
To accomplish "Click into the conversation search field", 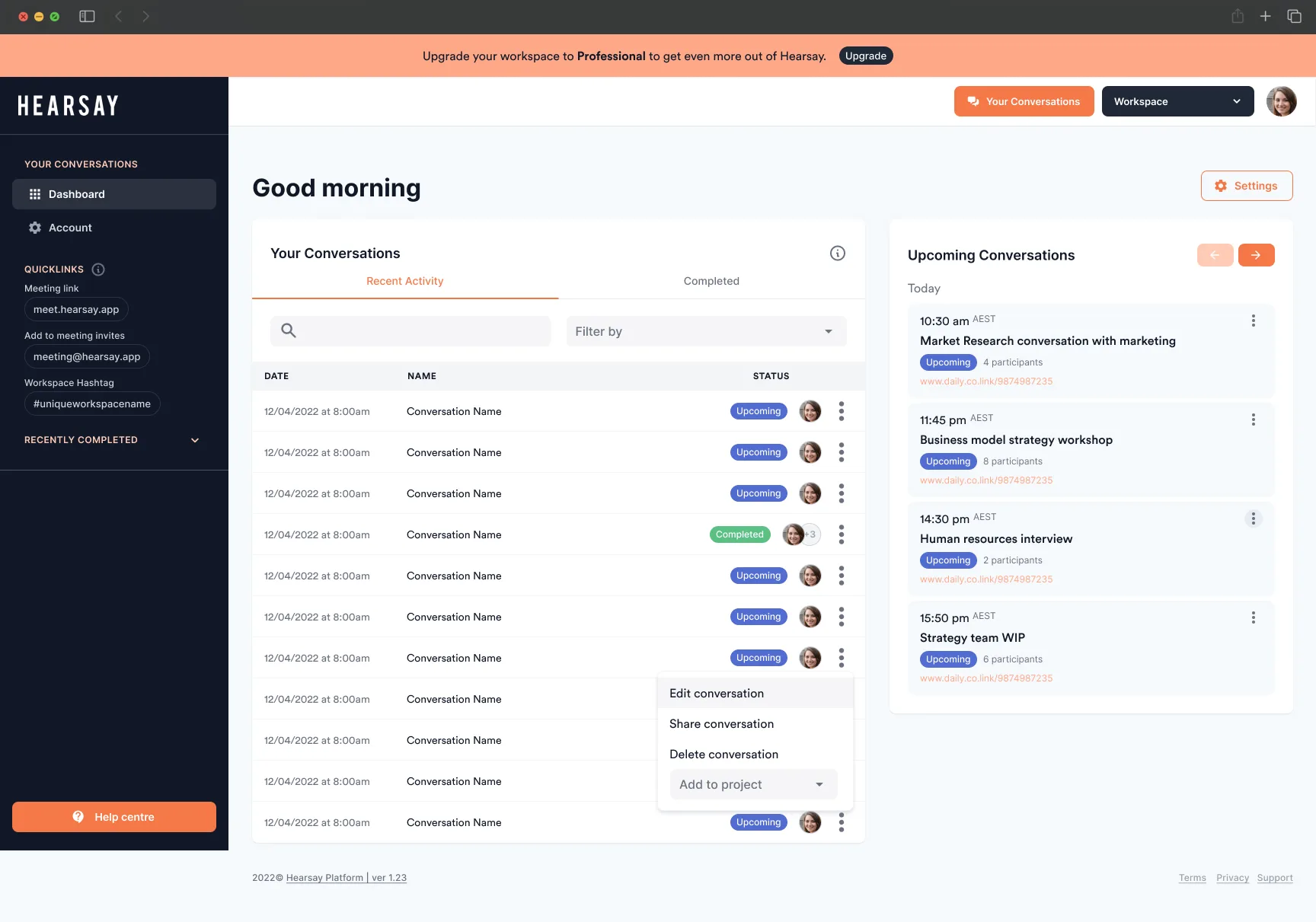I will (x=410, y=331).
